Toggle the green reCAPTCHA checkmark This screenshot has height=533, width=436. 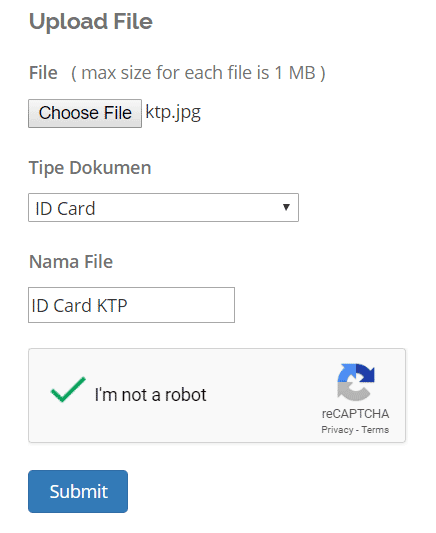click(x=68, y=390)
